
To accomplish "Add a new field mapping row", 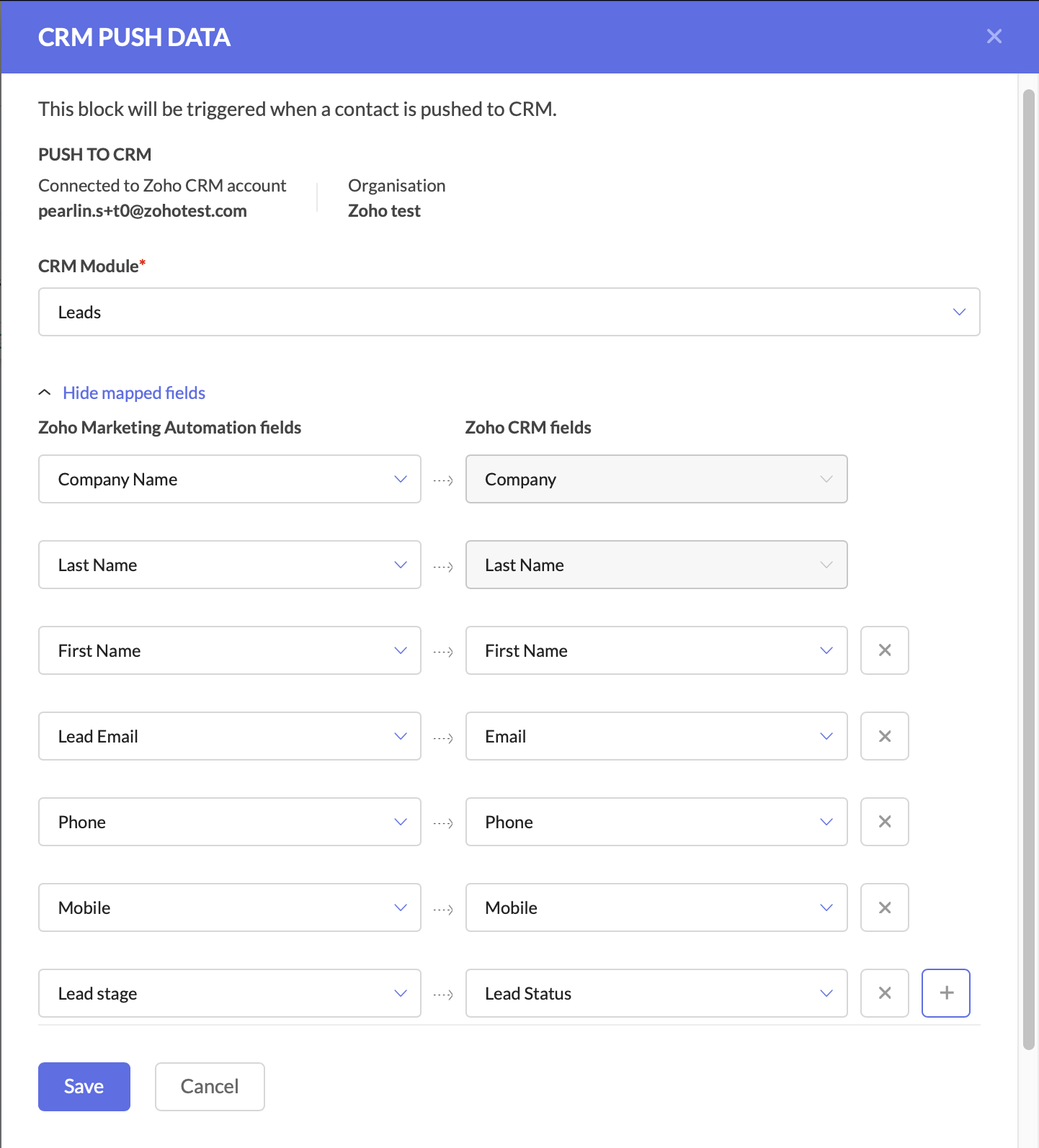I will click(946, 993).
